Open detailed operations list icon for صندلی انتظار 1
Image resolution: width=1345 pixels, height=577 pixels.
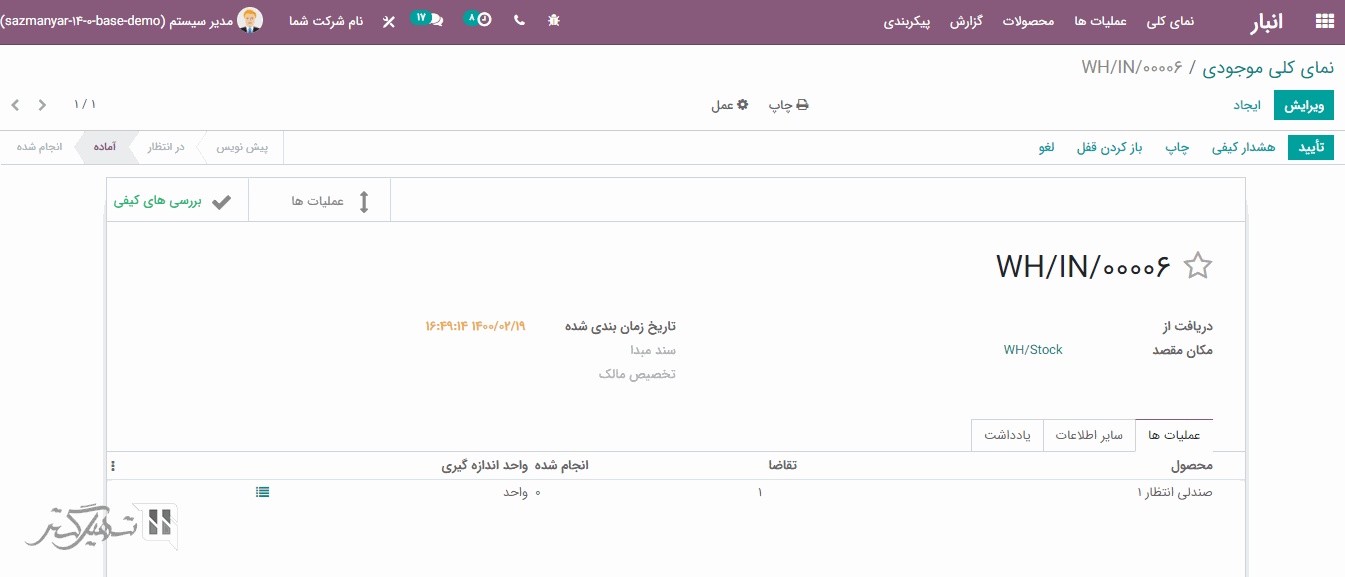point(262,492)
